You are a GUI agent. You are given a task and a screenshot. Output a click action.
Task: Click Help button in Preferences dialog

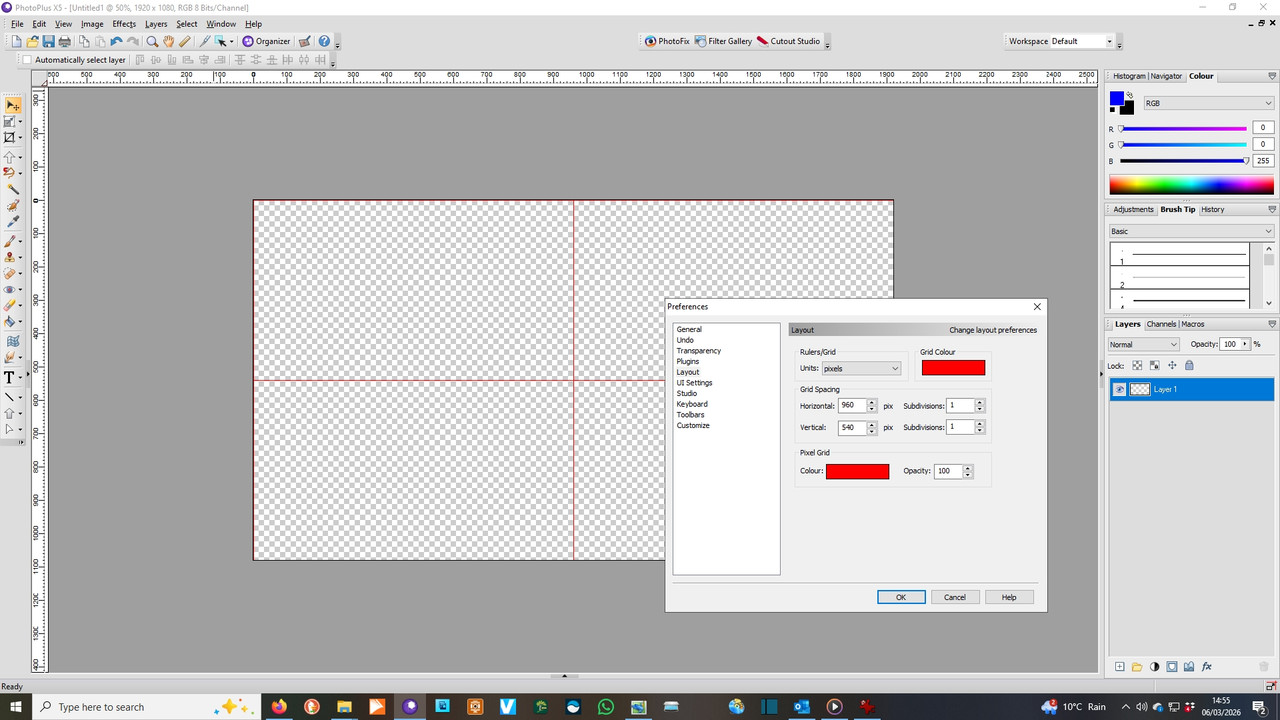point(1009,597)
